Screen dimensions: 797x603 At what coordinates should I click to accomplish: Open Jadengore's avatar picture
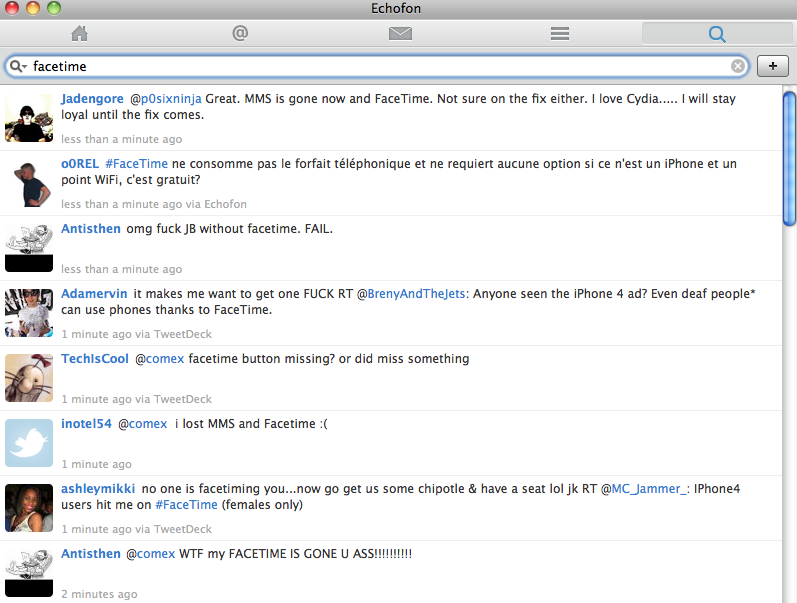click(x=29, y=118)
